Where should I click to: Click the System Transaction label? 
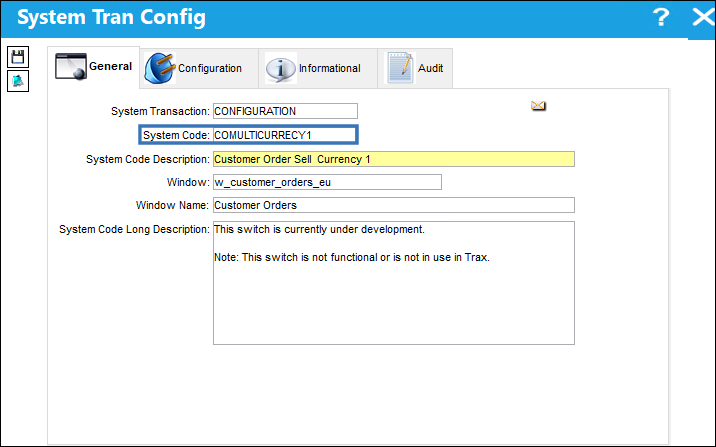point(160,111)
